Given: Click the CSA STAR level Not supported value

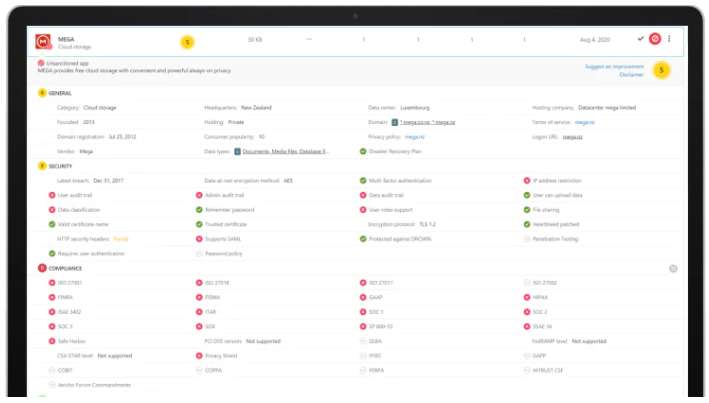Looking at the screenshot, I should click(x=115, y=356).
